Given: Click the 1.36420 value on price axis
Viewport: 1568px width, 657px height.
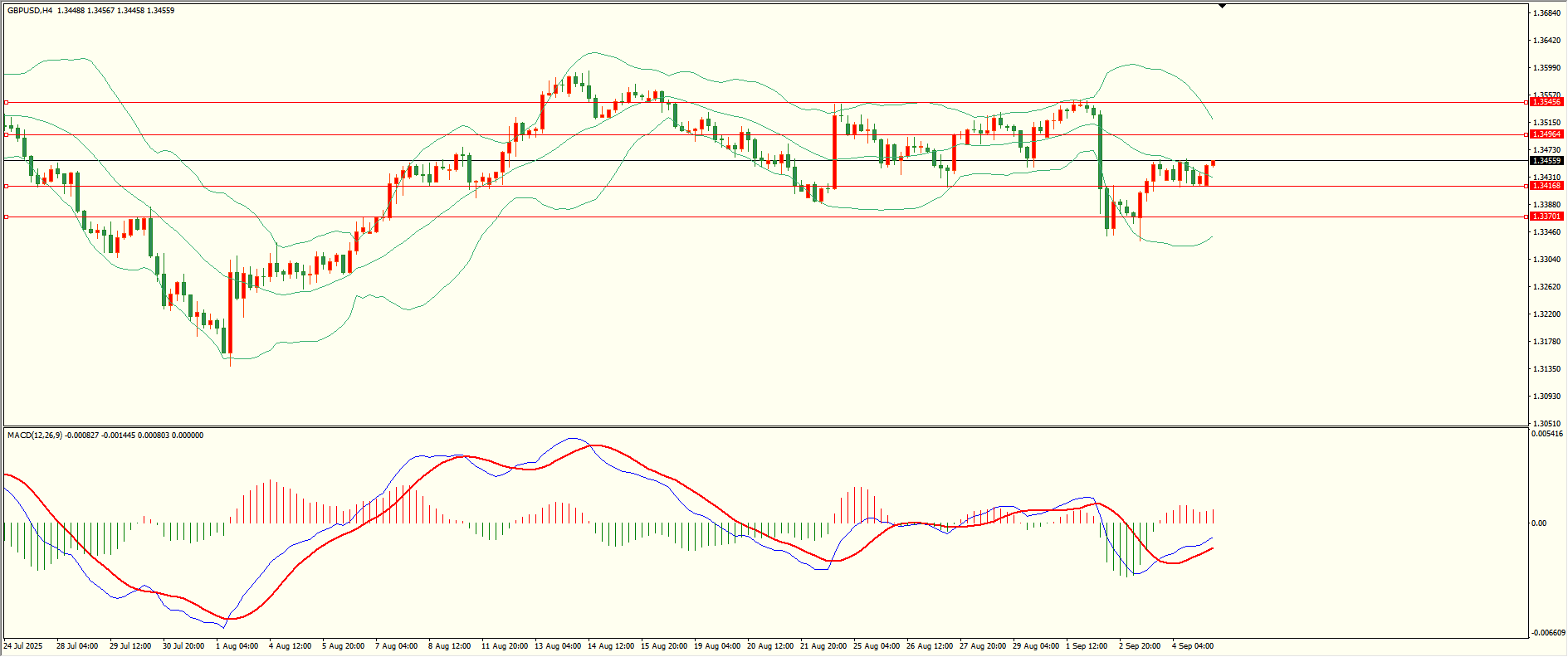Looking at the screenshot, I should tap(1548, 41).
